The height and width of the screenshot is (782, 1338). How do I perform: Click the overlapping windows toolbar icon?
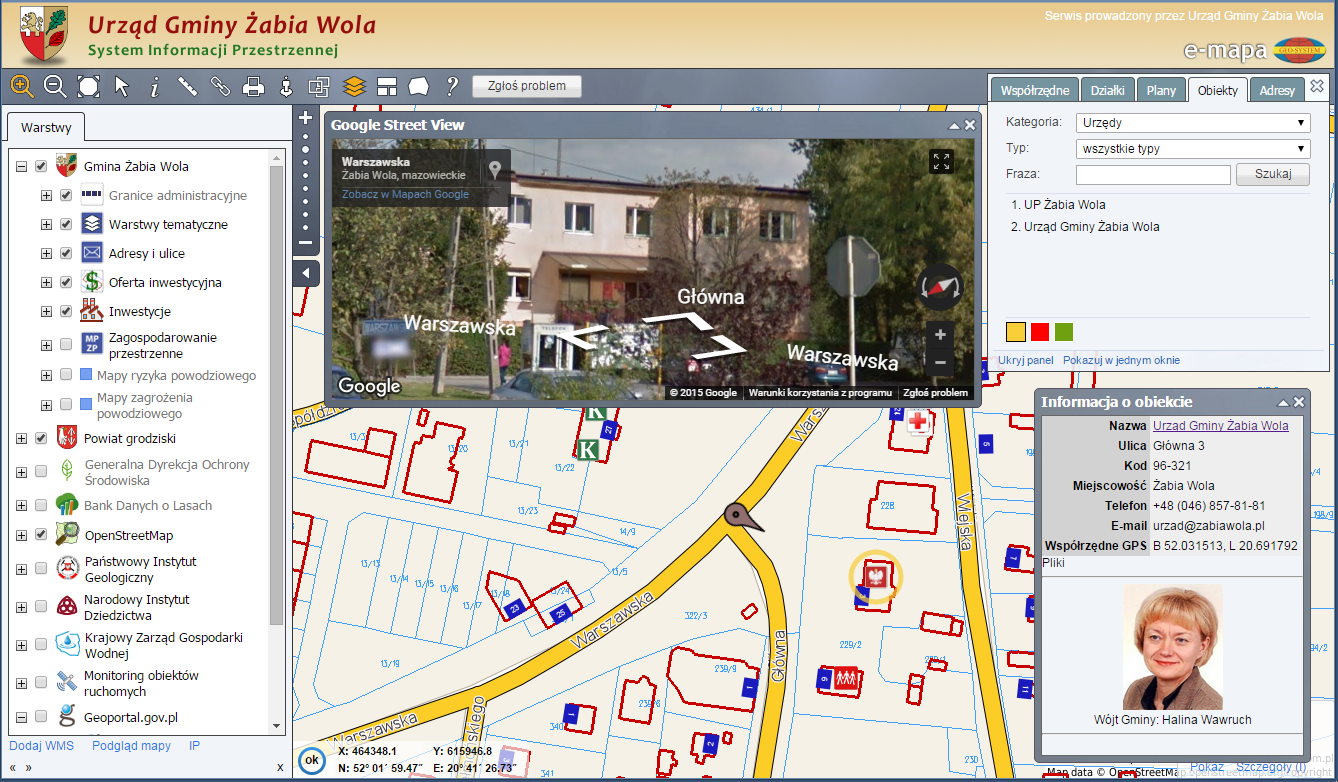[318, 86]
